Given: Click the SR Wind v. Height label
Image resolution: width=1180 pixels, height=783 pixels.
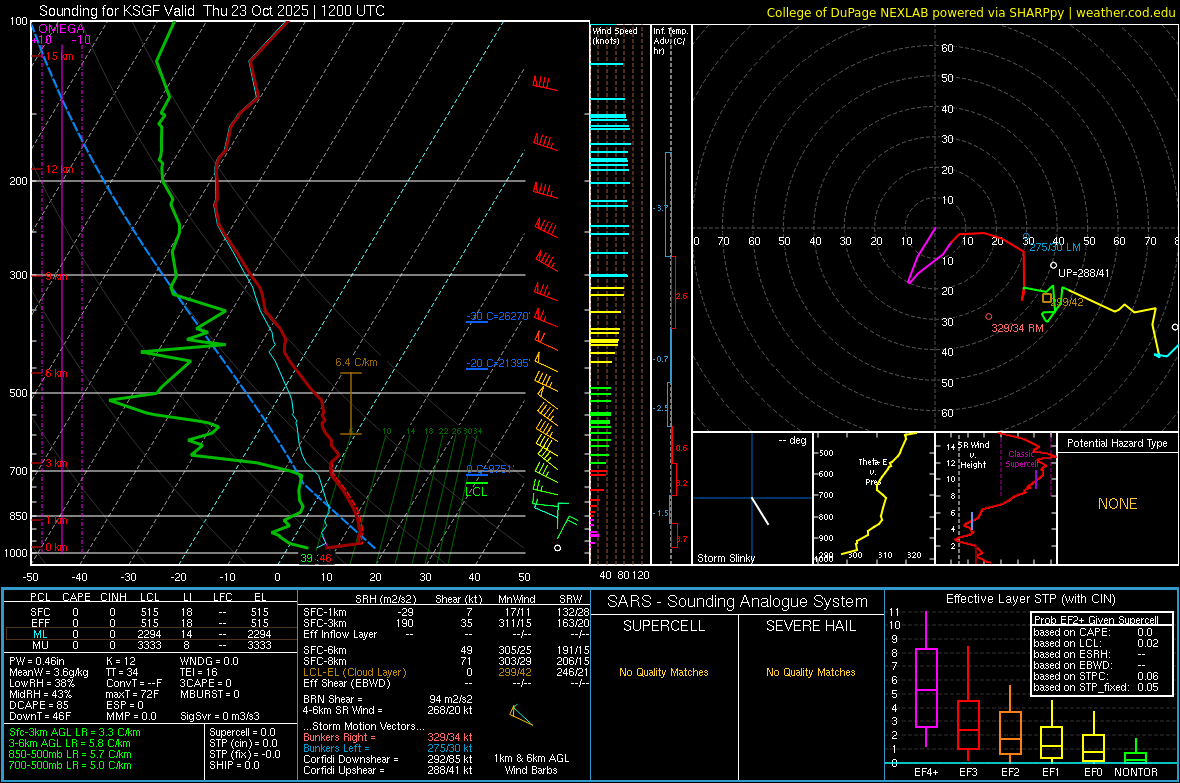Looking at the screenshot, I should point(973,455).
